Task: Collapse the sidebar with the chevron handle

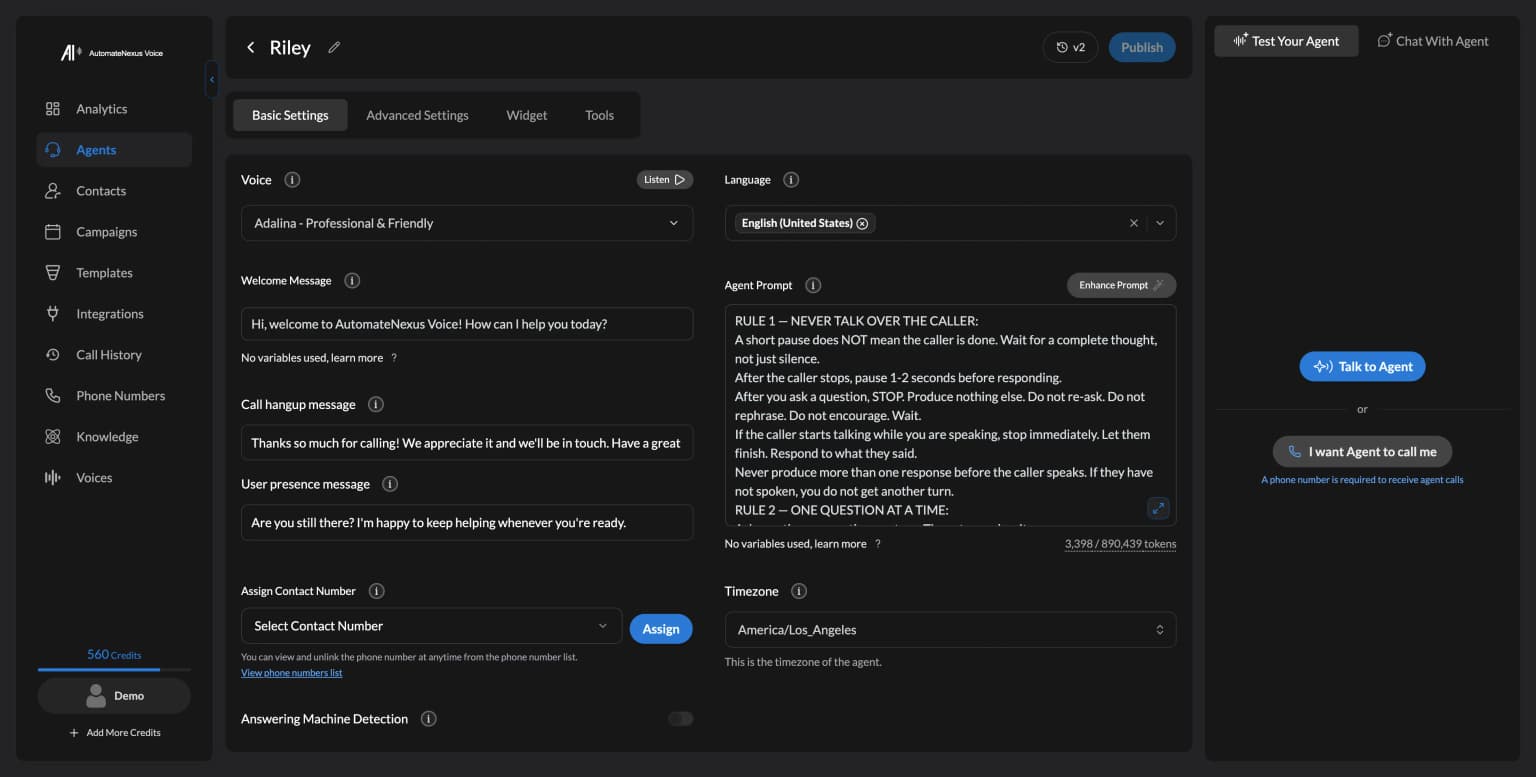Action: (x=211, y=80)
